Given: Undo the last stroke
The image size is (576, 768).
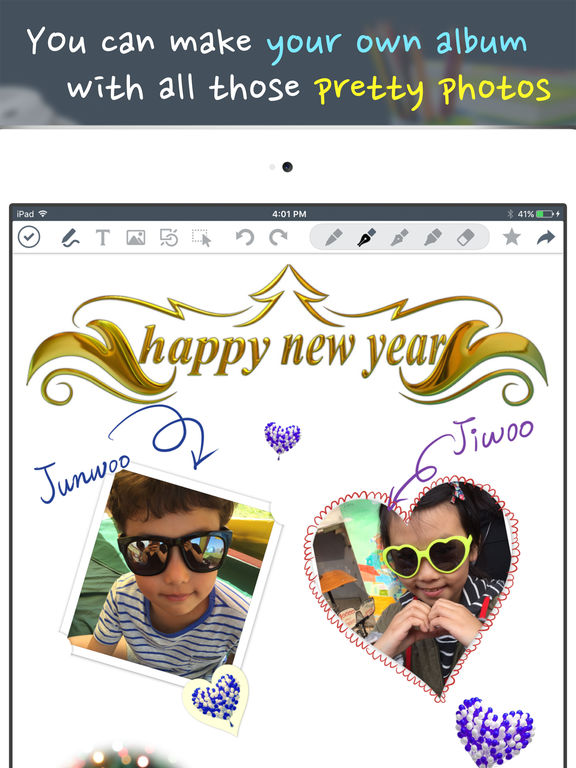Looking at the screenshot, I should click(x=244, y=238).
